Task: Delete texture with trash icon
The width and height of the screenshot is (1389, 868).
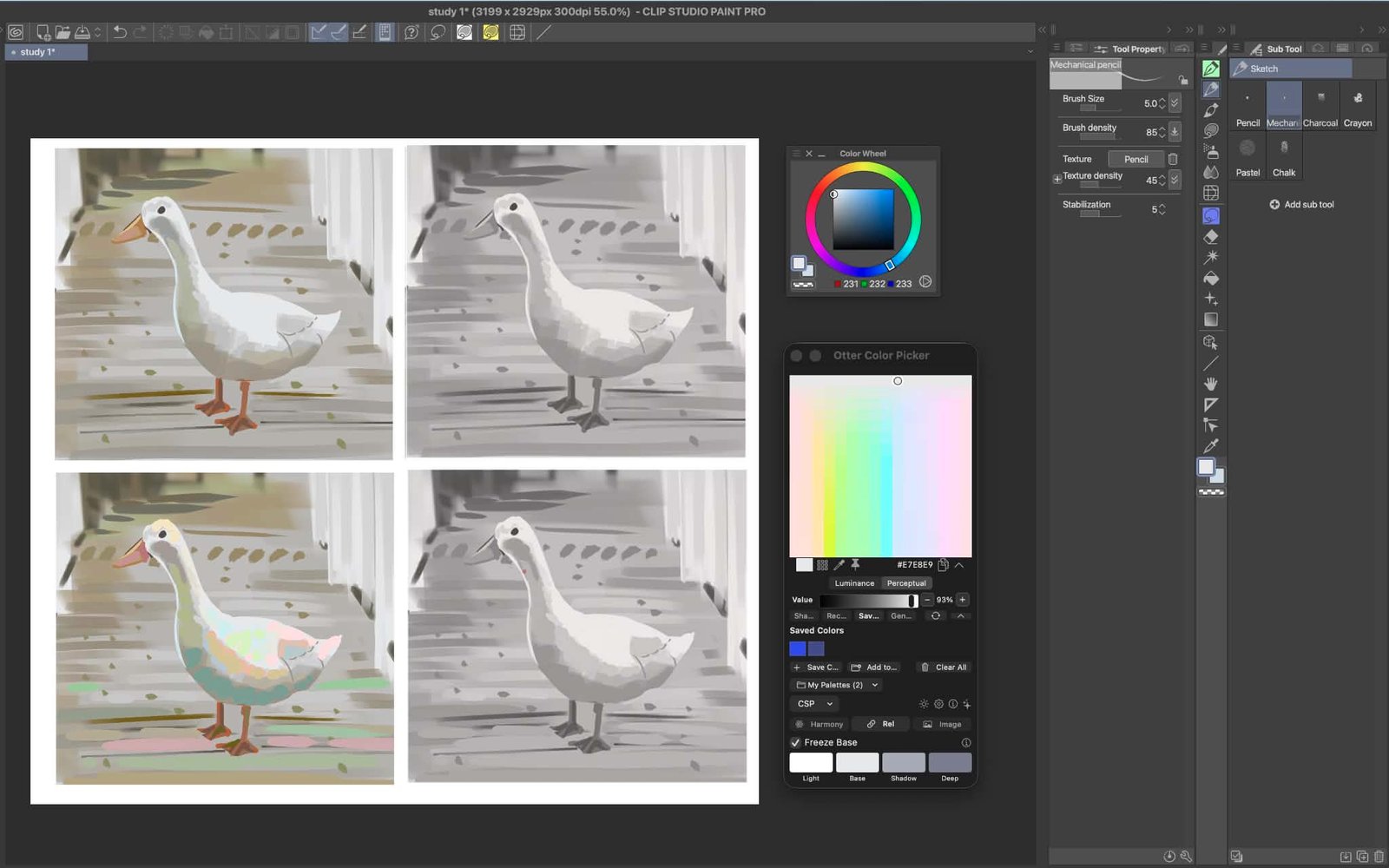Action: [x=1173, y=159]
